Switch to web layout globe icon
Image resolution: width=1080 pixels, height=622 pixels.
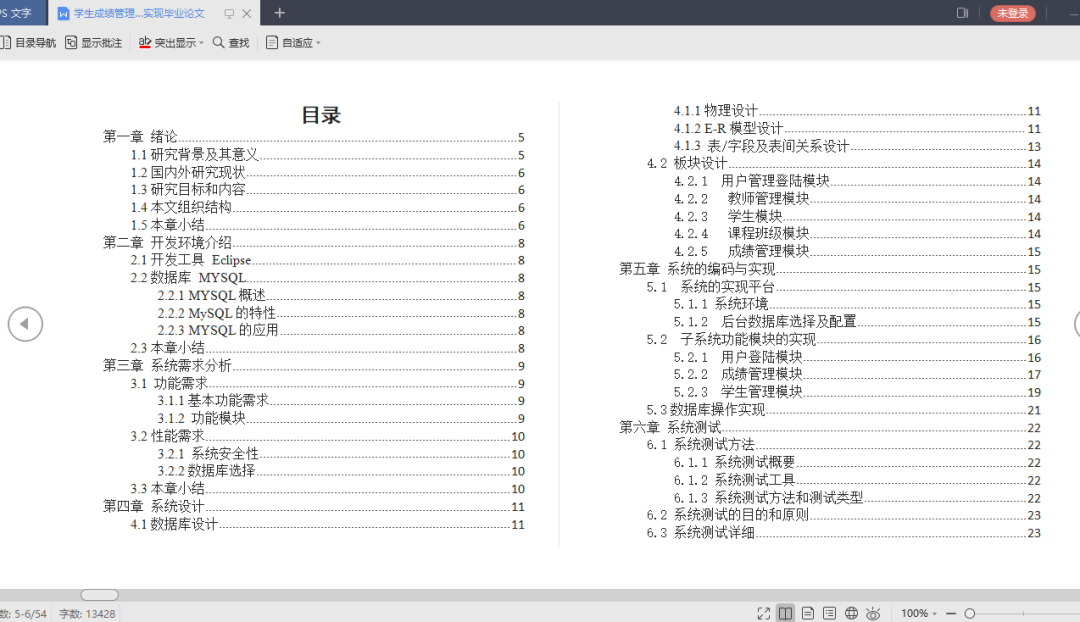[851, 613]
